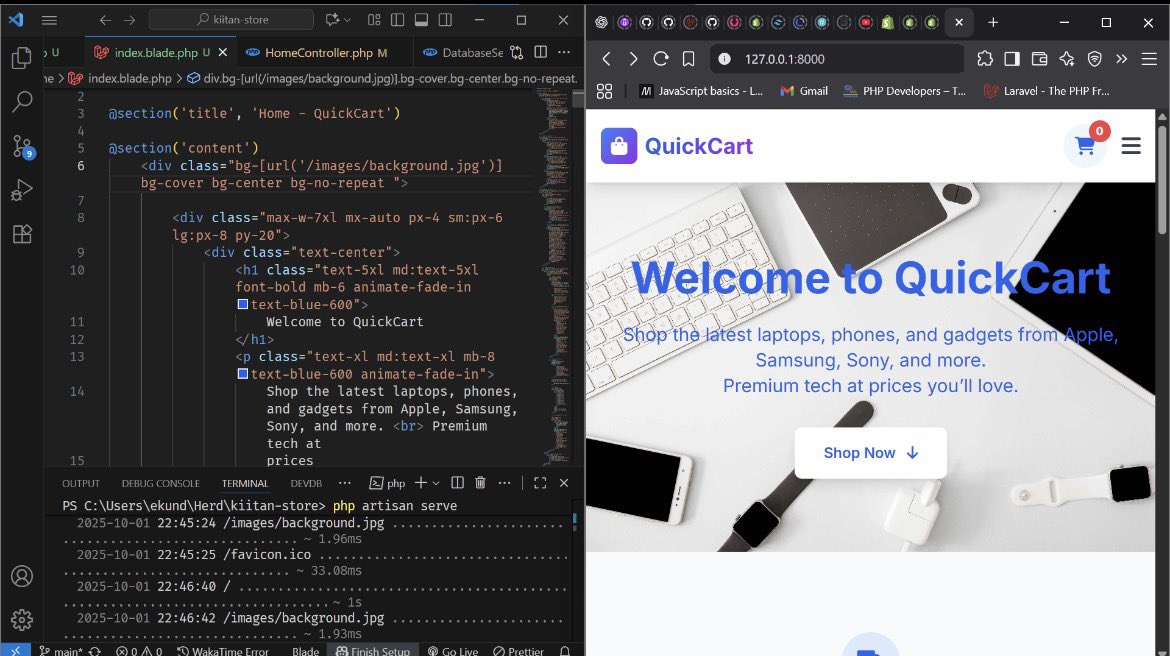Screen dimensions: 1170x656
Task: Click the div.bg-[url… breadcrumb item
Action: pyautogui.click(x=382, y=78)
